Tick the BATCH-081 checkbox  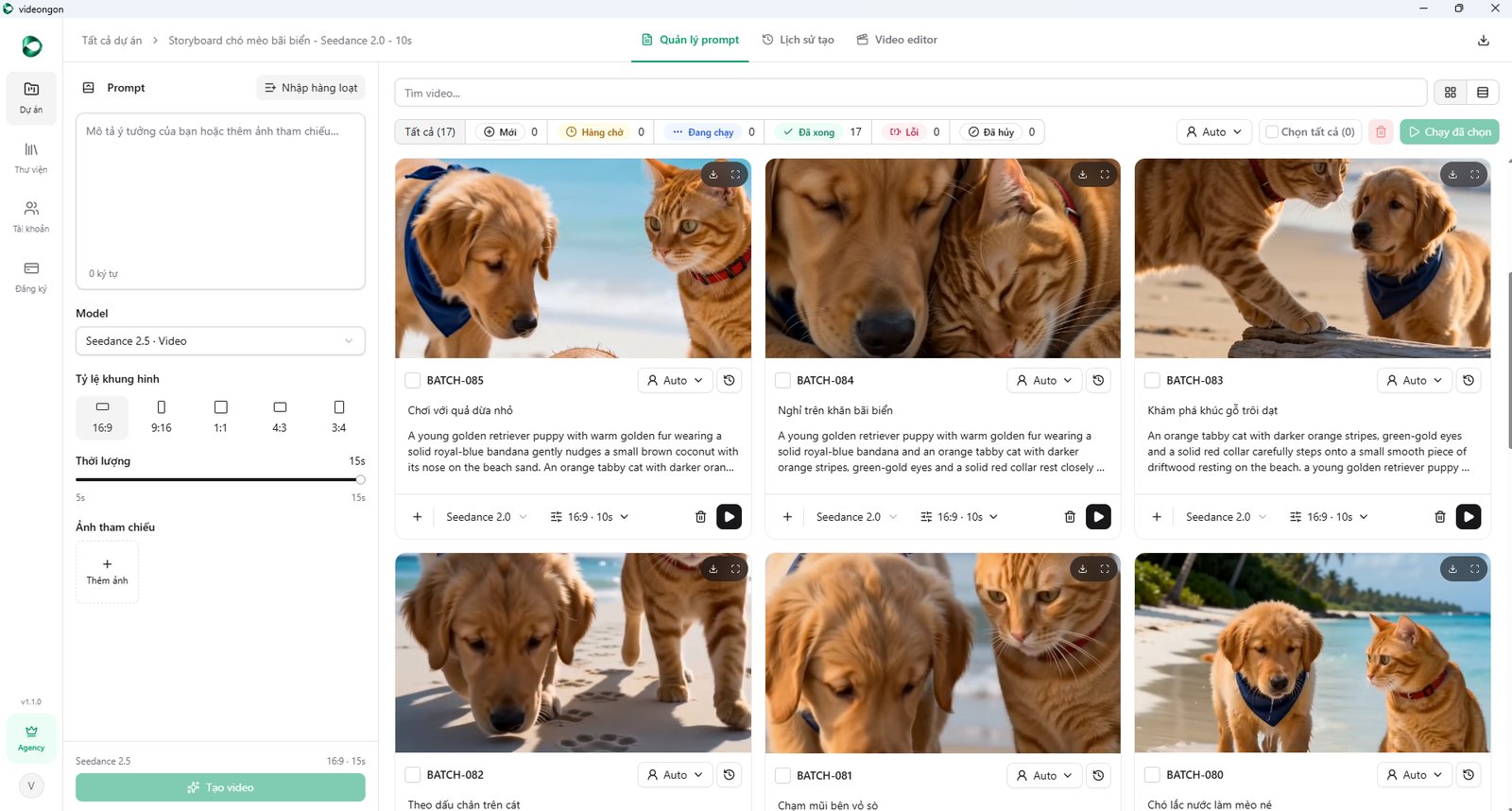point(782,775)
